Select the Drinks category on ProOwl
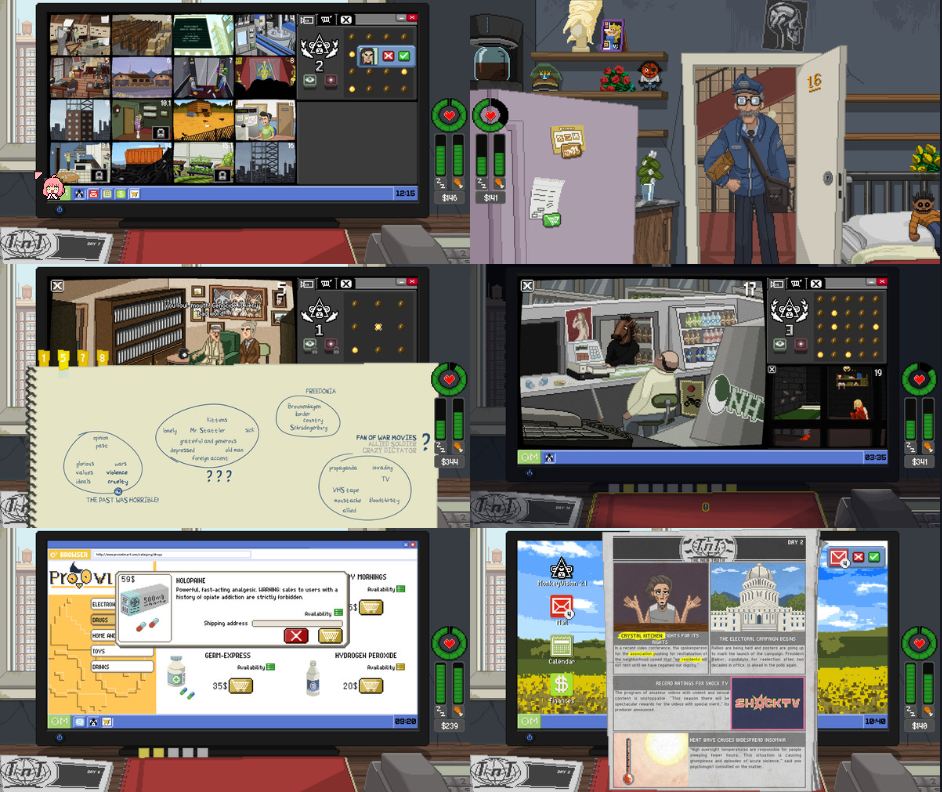 [x=121, y=666]
